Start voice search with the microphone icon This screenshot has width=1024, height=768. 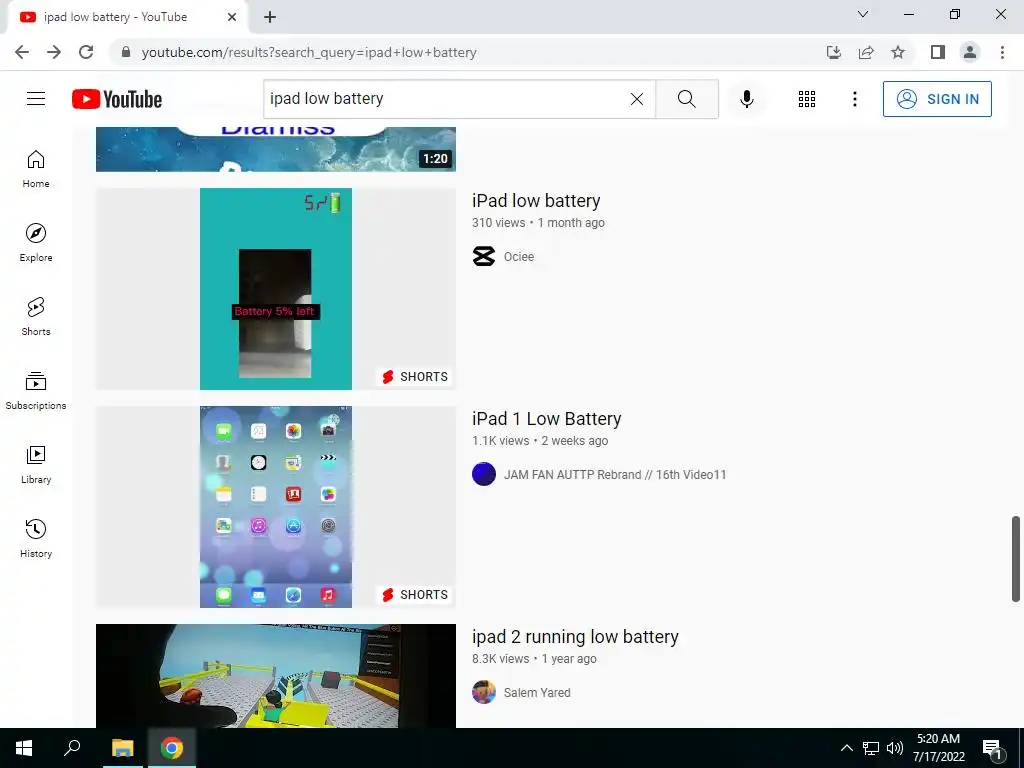pos(746,99)
